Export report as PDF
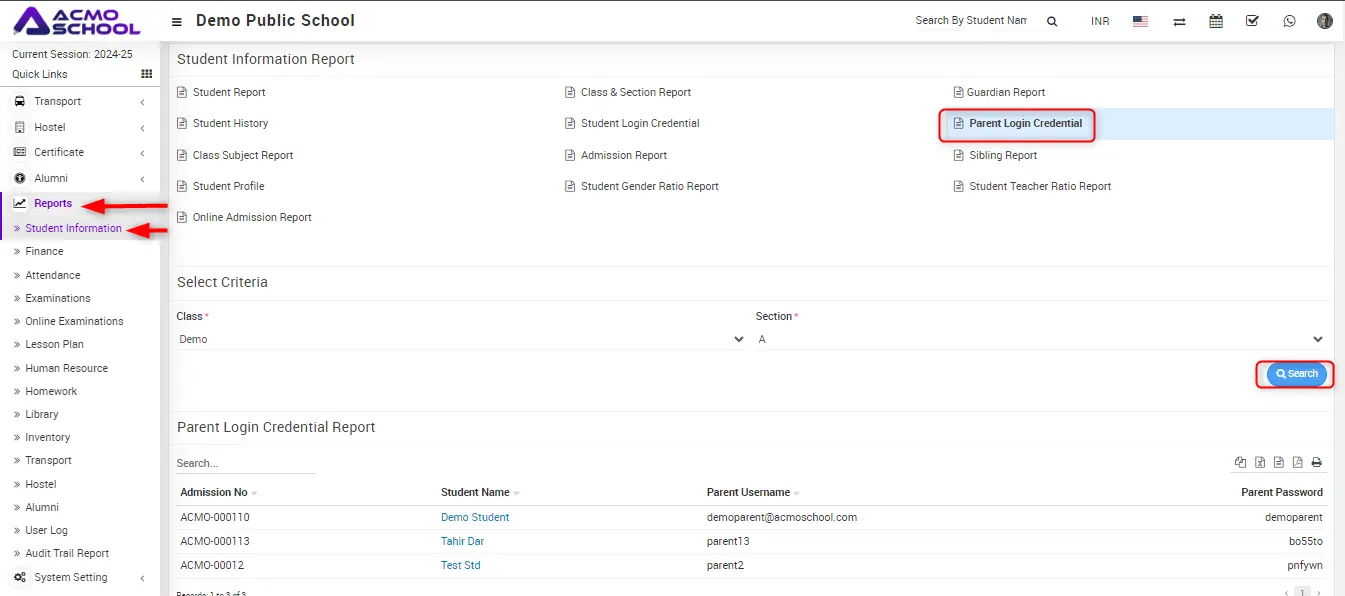Image resolution: width=1345 pixels, height=596 pixels. (1297, 462)
